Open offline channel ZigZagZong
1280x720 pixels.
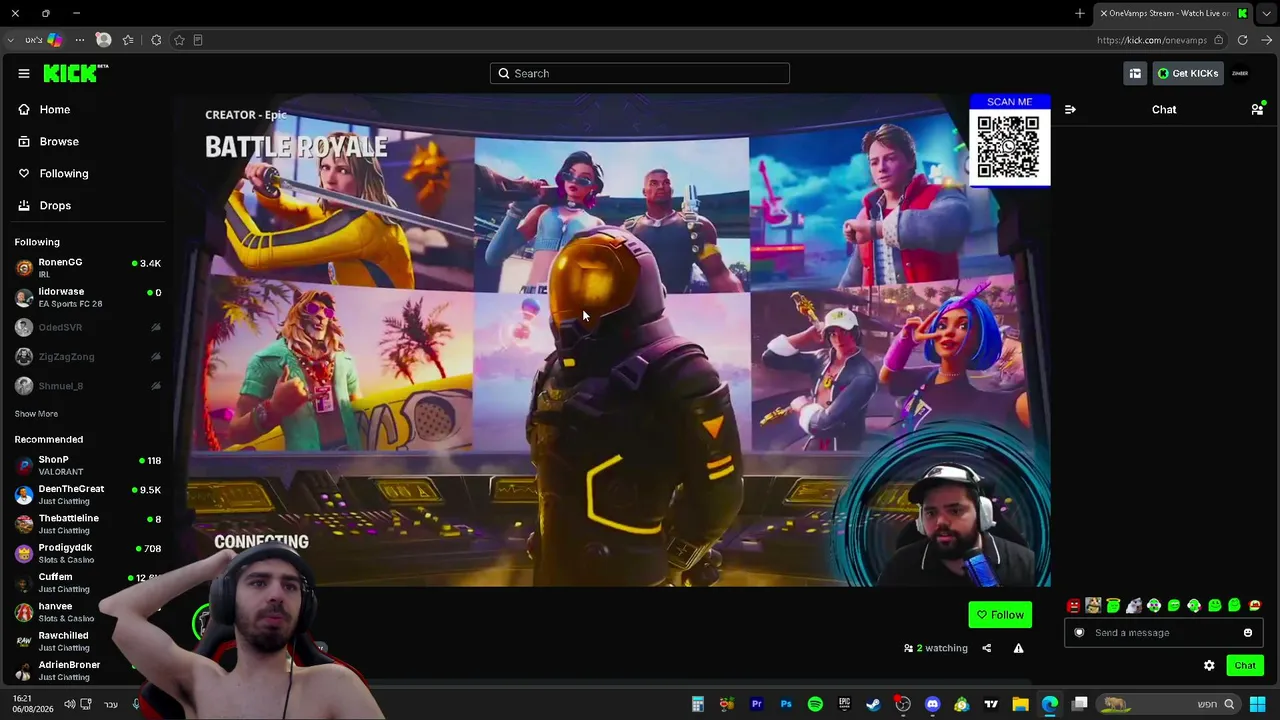tap(88, 356)
